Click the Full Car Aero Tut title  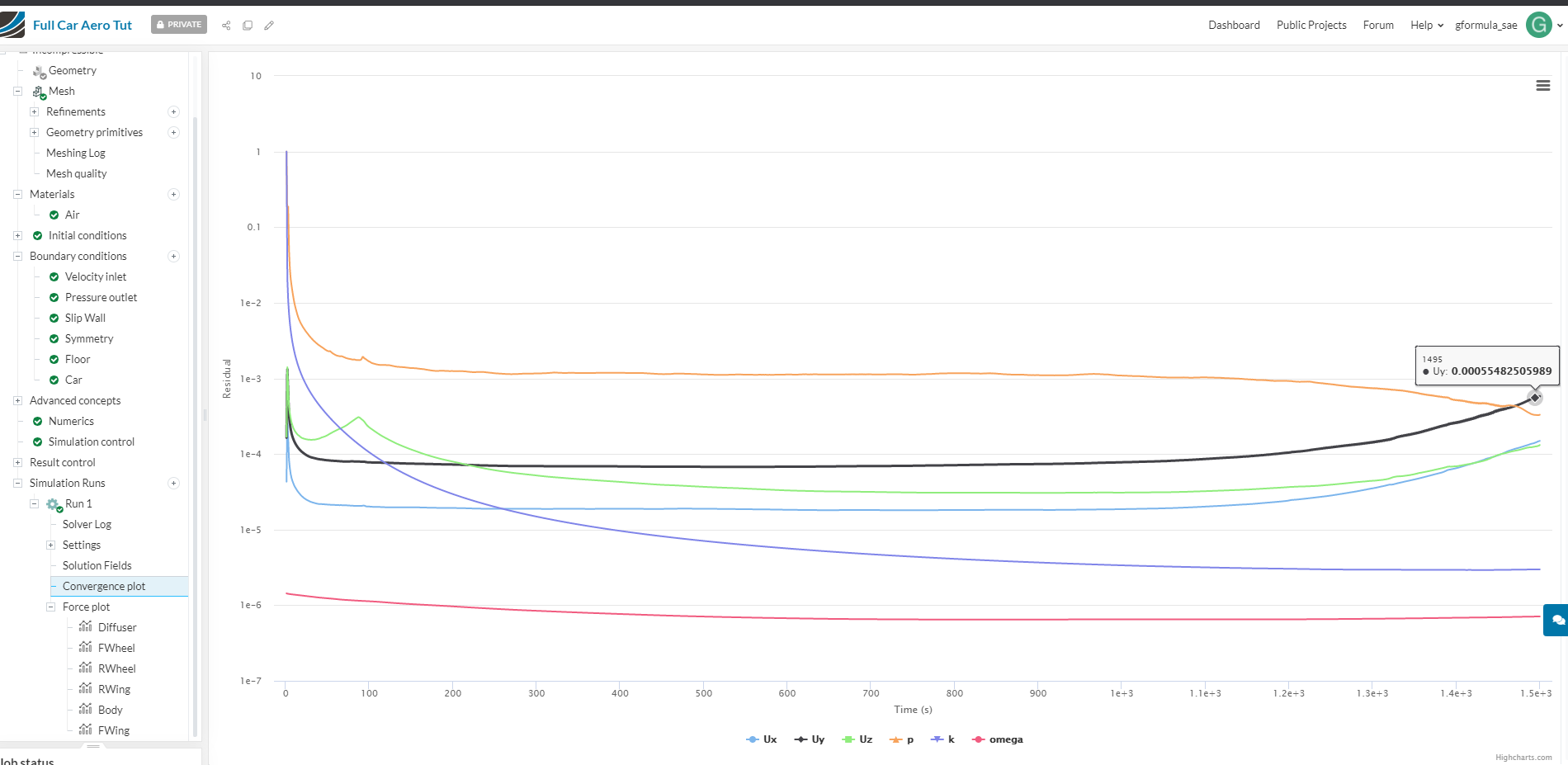(x=83, y=26)
